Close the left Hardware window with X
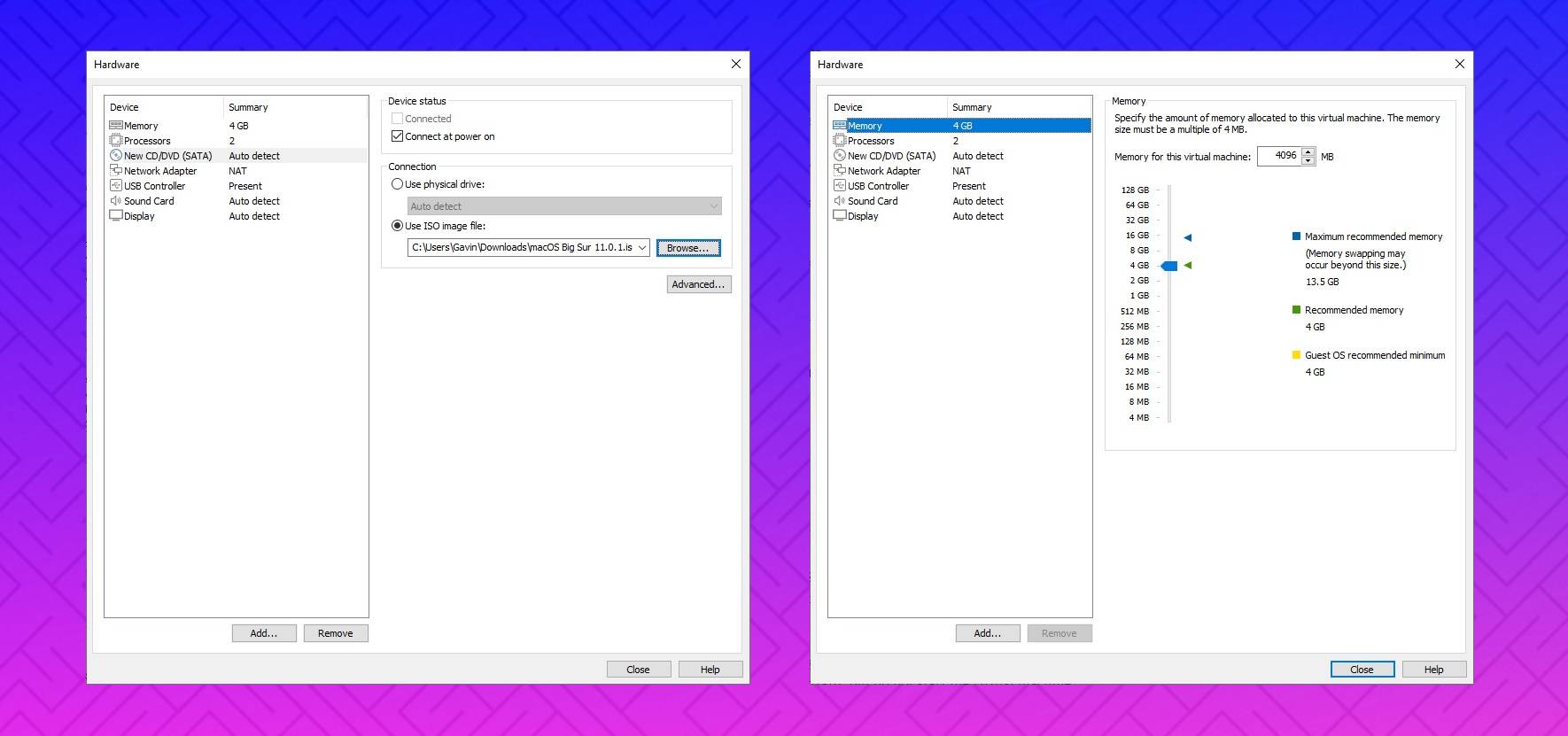 click(x=735, y=64)
